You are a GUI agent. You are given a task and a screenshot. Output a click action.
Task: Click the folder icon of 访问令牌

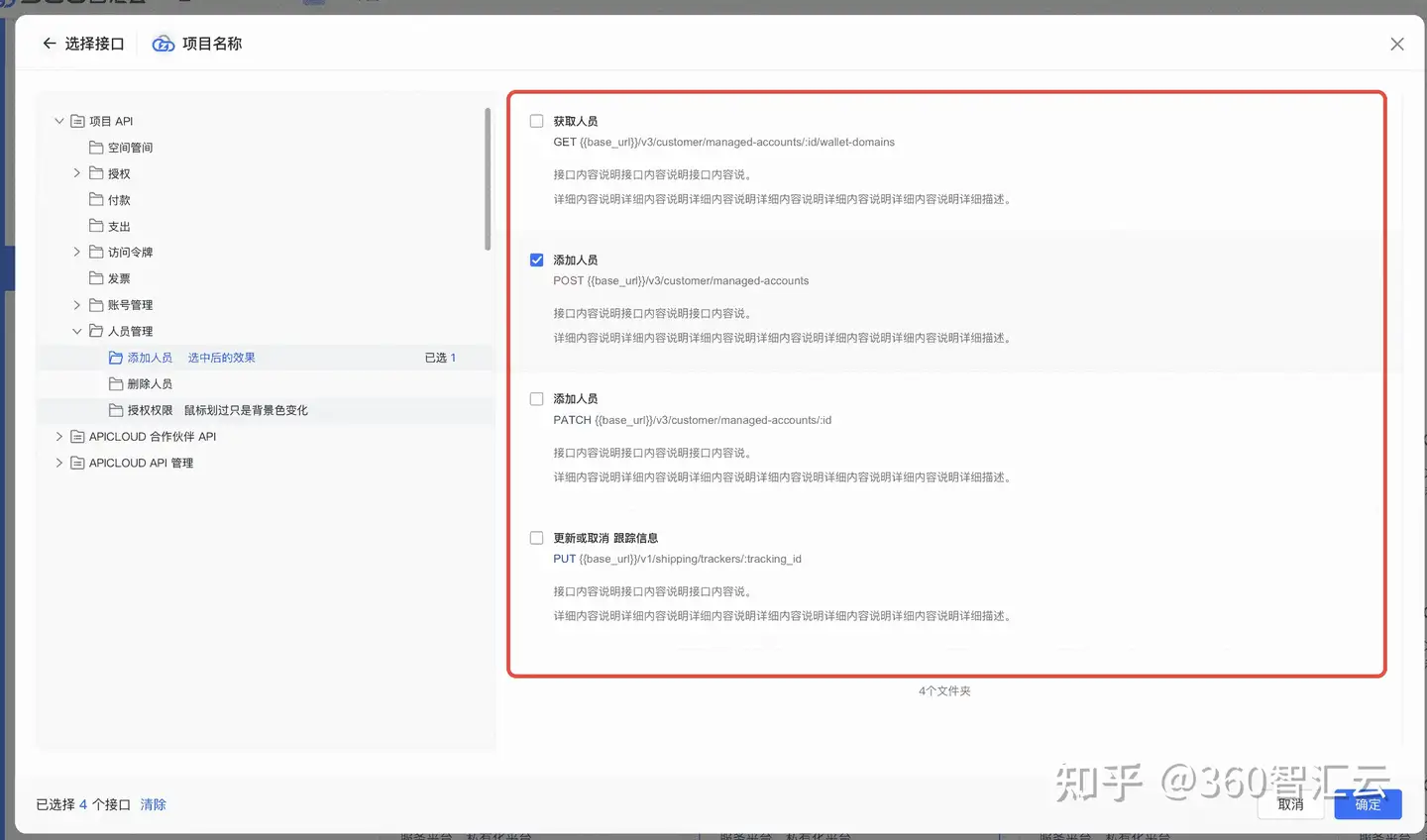96,252
